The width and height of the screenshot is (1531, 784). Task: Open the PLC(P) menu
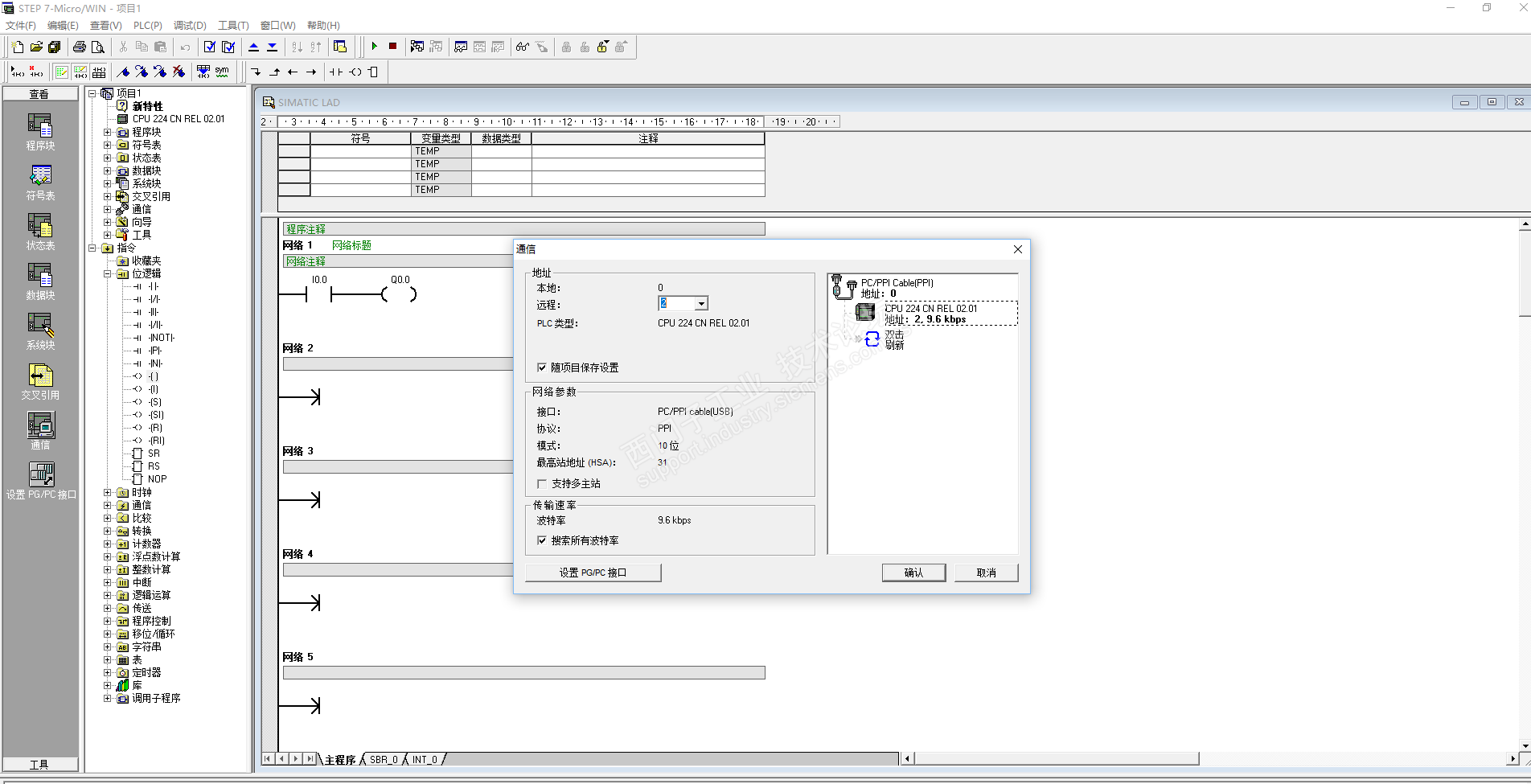coord(148,26)
